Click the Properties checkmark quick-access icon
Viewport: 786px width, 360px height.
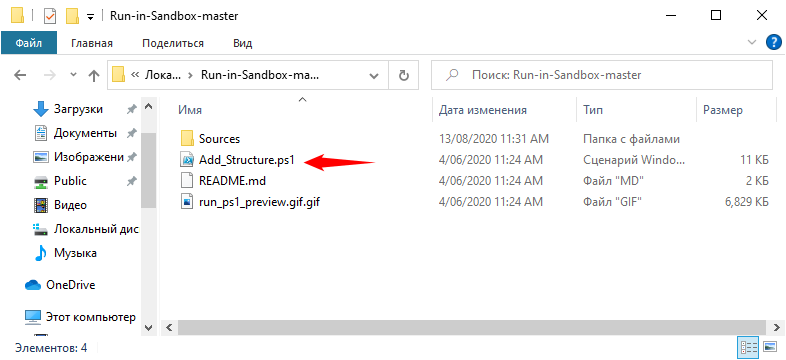pyautogui.click(x=51, y=16)
